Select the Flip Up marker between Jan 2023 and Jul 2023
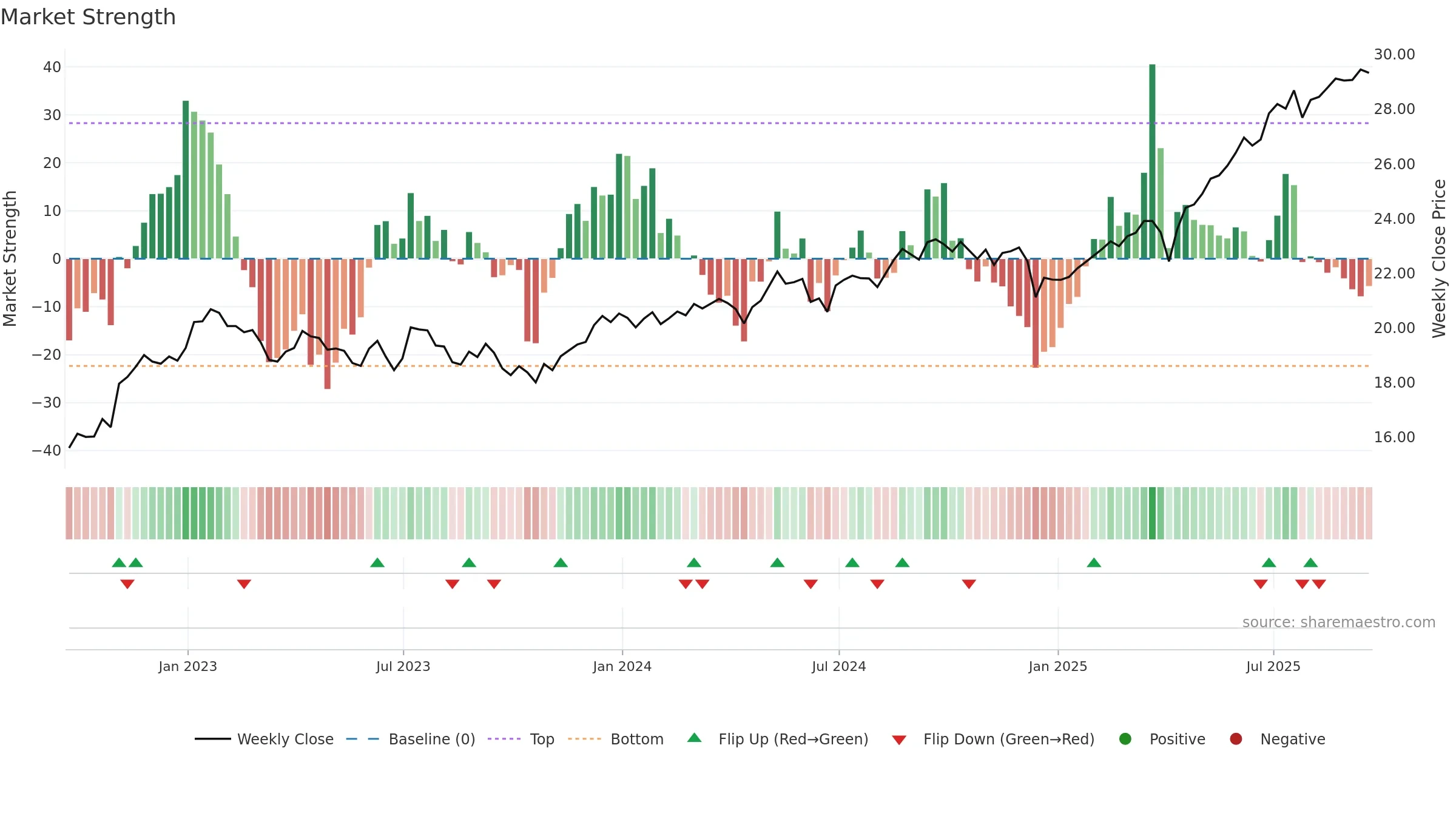This screenshot has width=1456, height=819. pos(377,562)
